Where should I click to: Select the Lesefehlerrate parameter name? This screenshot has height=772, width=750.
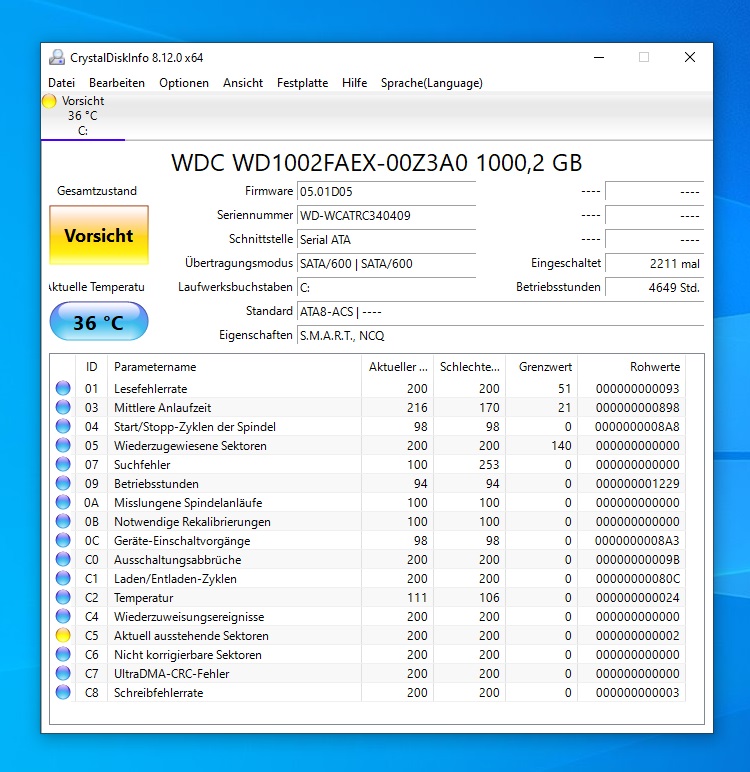151,389
